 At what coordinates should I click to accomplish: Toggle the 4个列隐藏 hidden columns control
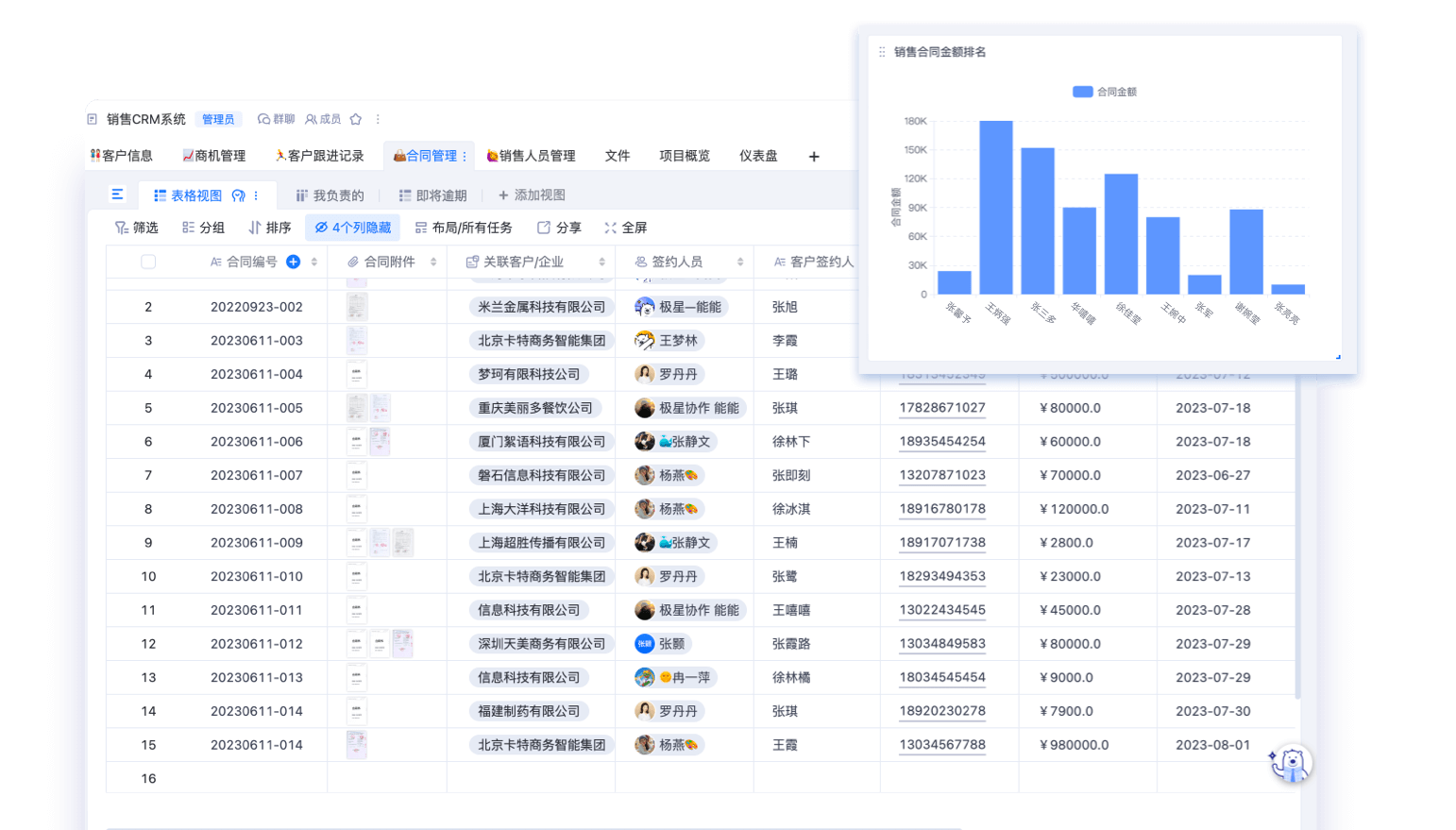coord(352,228)
